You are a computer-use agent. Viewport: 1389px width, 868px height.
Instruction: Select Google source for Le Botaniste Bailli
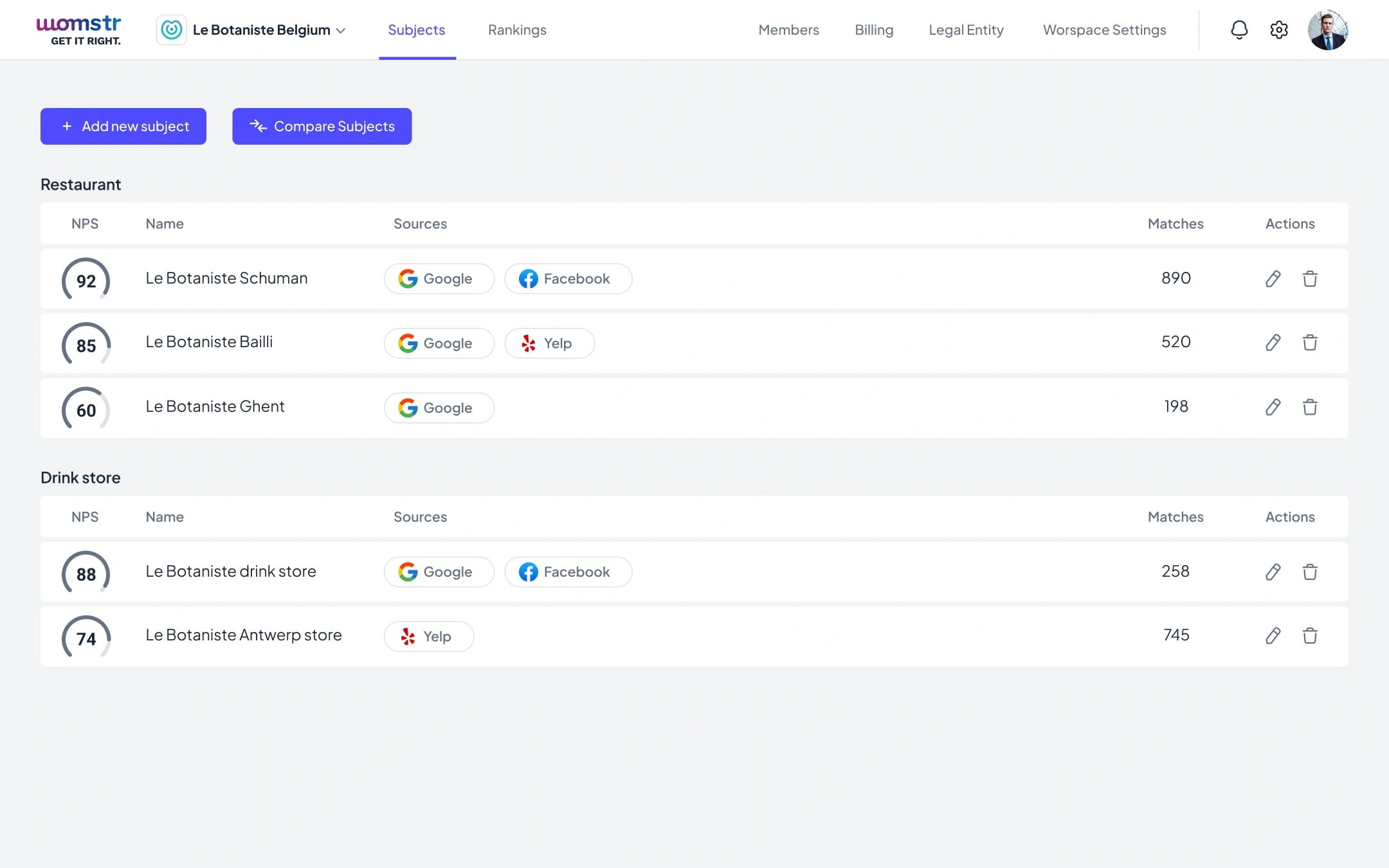439,343
